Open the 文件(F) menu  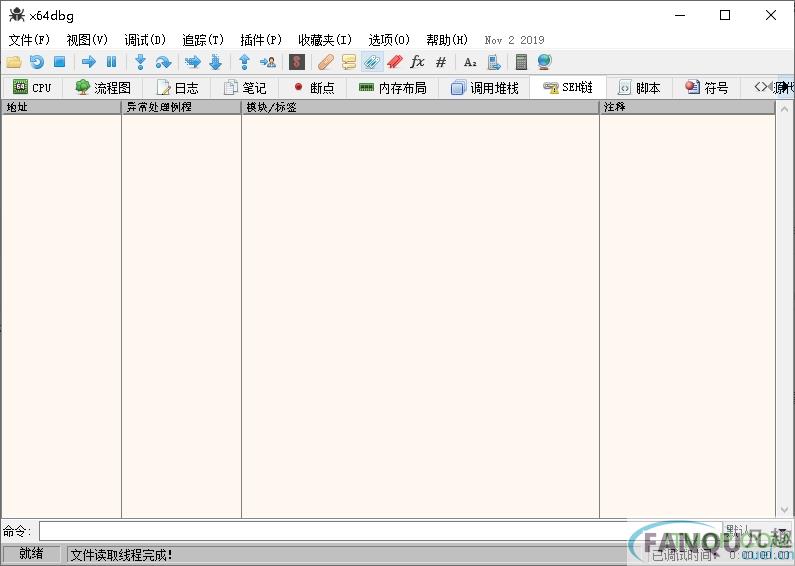[x=29, y=40]
